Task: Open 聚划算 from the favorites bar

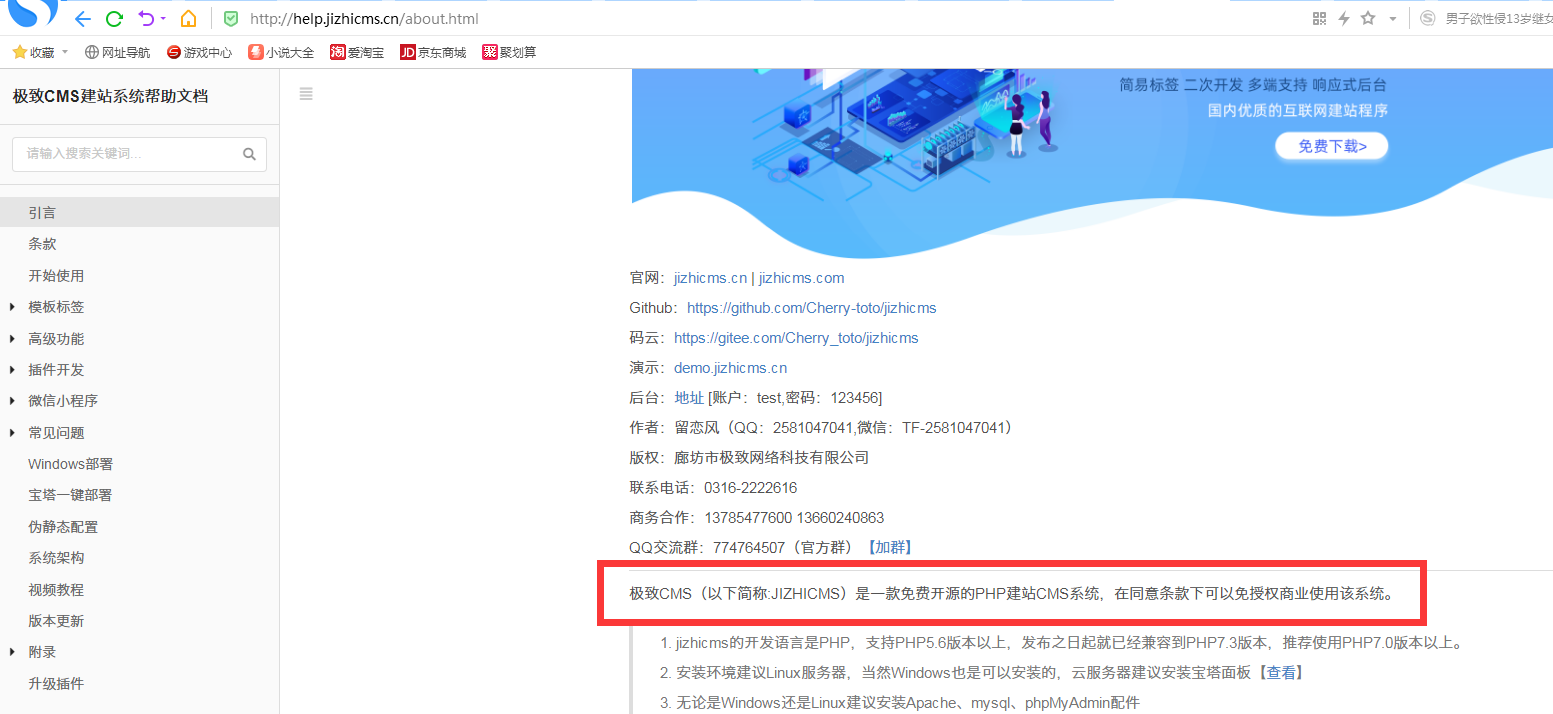Action: coord(508,52)
